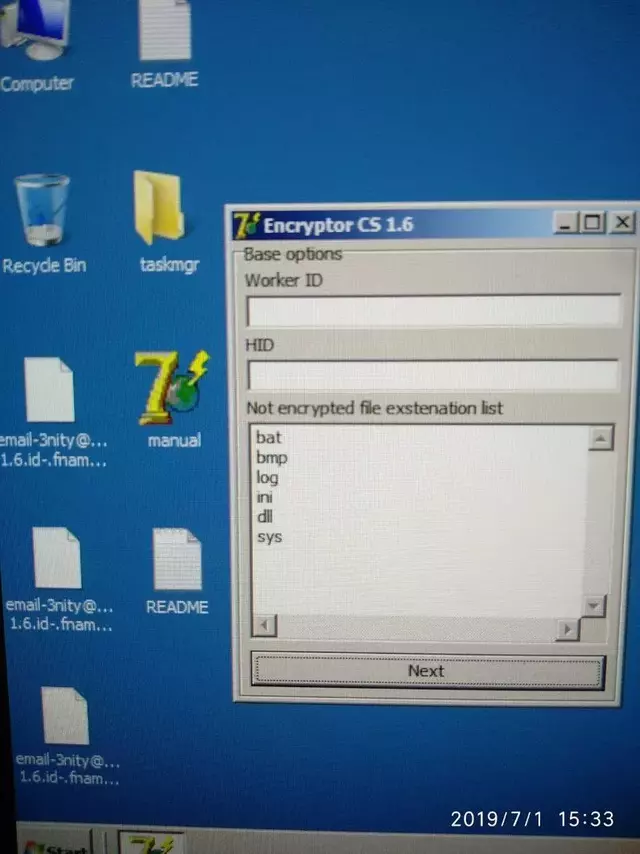The height and width of the screenshot is (854, 640).
Task: Maximize the Encryptor CS 1.6 window
Action: tap(593, 222)
